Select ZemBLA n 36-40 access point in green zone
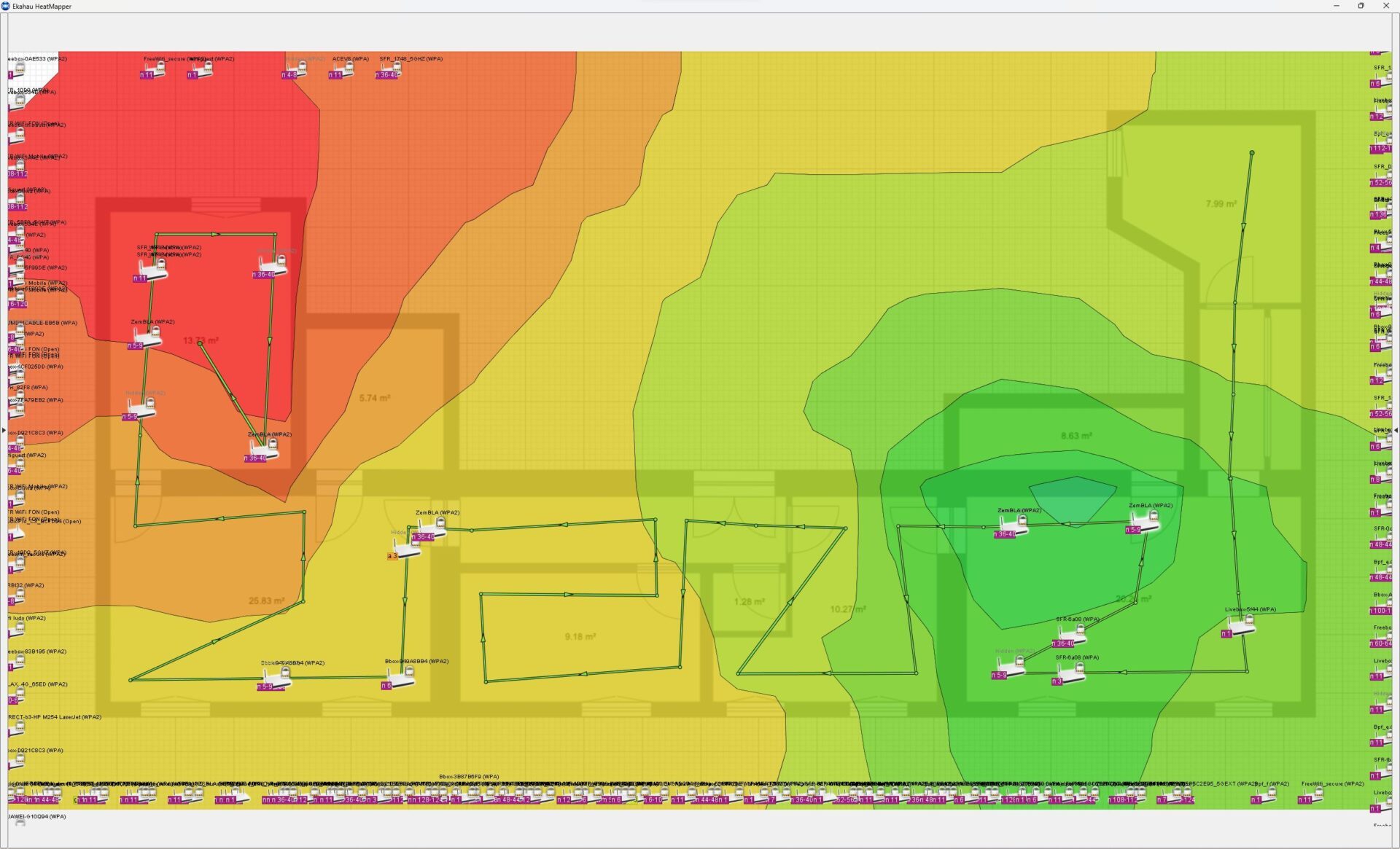The height and width of the screenshot is (849, 1400). click(1012, 527)
